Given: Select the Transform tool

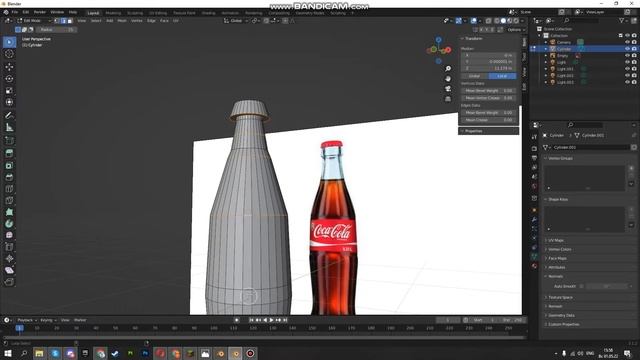Looking at the screenshot, I should pyautogui.click(x=9, y=102).
